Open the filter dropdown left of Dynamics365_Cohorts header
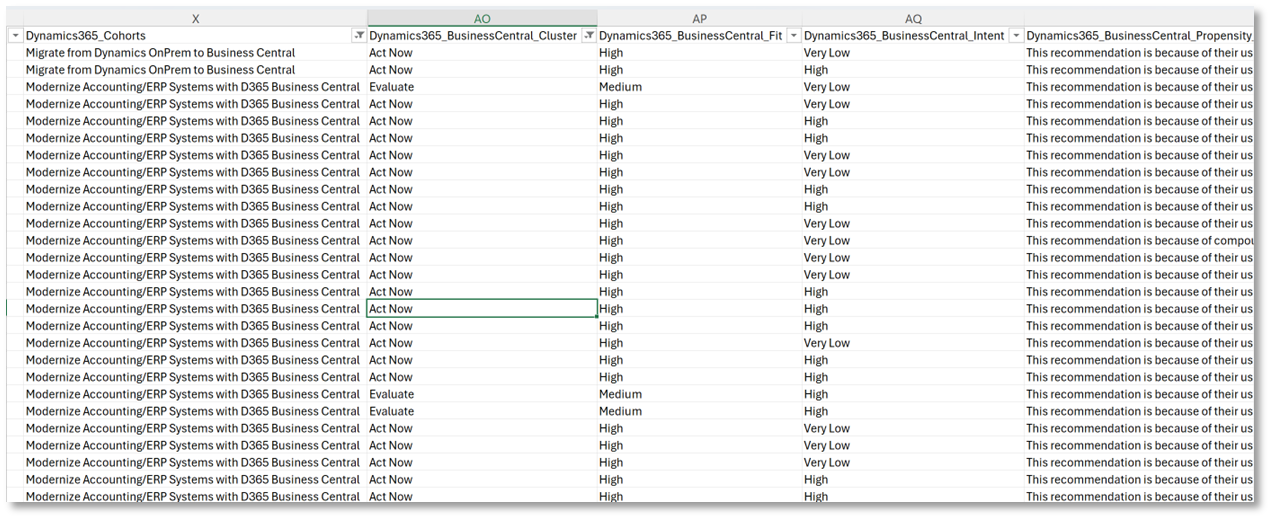Image resolution: width=1271 pixels, height=519 pixels. (15, 36)
